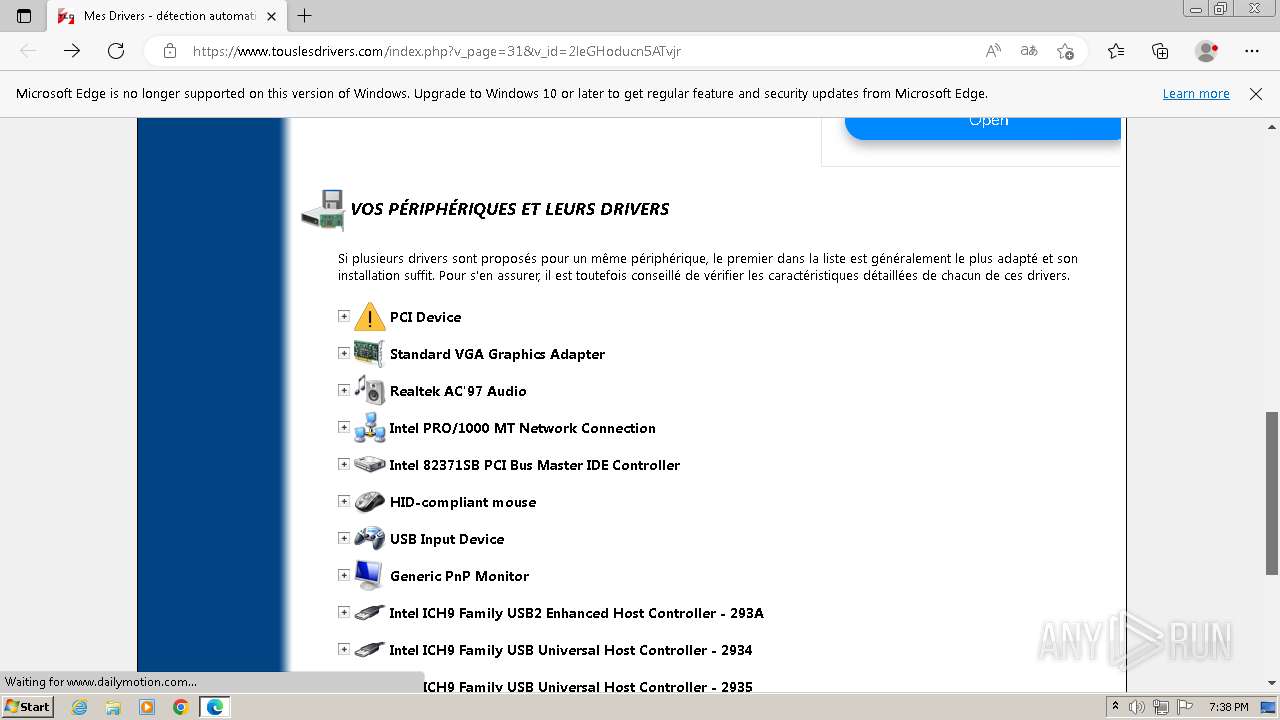
Task: Open Edge Settings and more menu
Action: tap(1252, 51)
